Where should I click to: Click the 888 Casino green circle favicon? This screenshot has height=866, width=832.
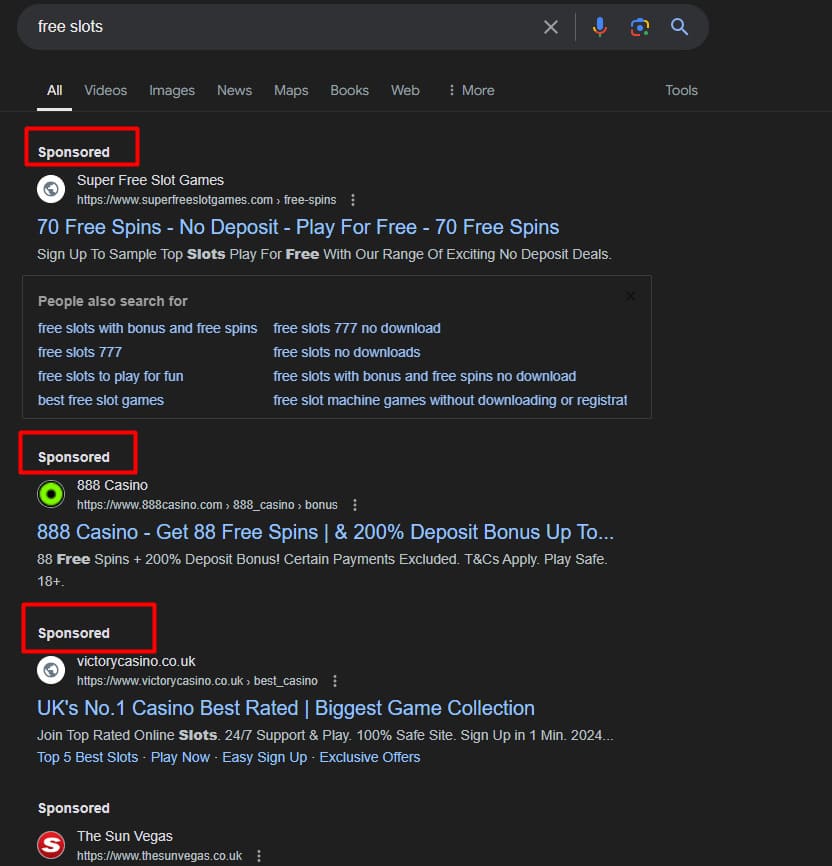(51, 494)
